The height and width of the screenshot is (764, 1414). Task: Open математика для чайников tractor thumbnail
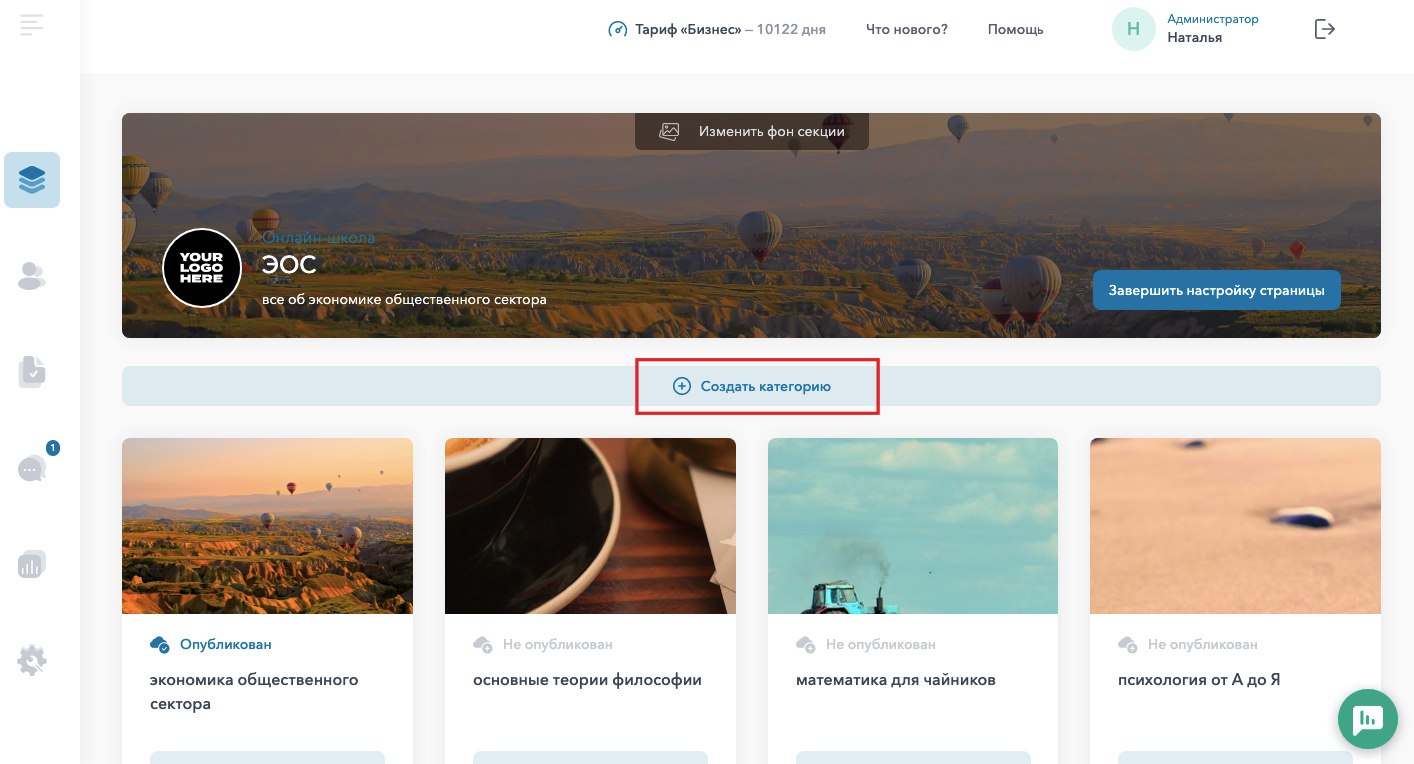[x=913, y=526]
